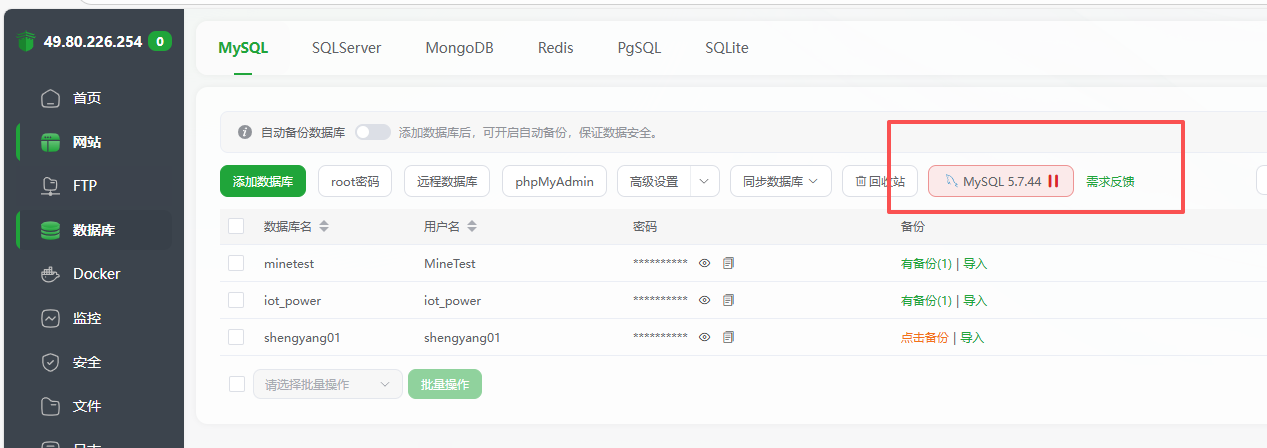Show password for iot_power database
The image size is (1267, 448).
click(x=704, y=300)
